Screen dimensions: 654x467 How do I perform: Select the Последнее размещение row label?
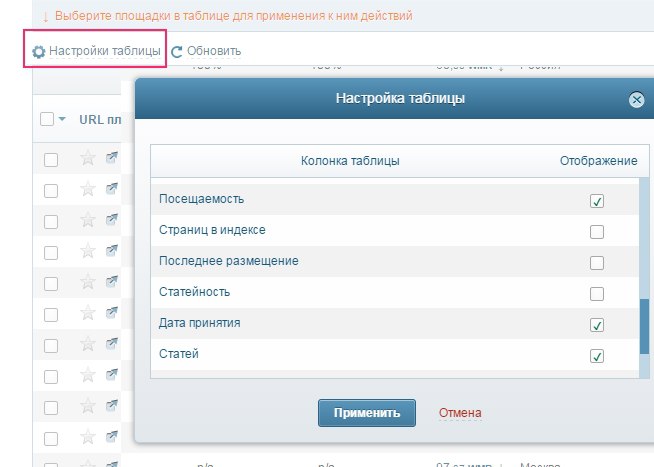pyautogui.click(x=229, y=261)
